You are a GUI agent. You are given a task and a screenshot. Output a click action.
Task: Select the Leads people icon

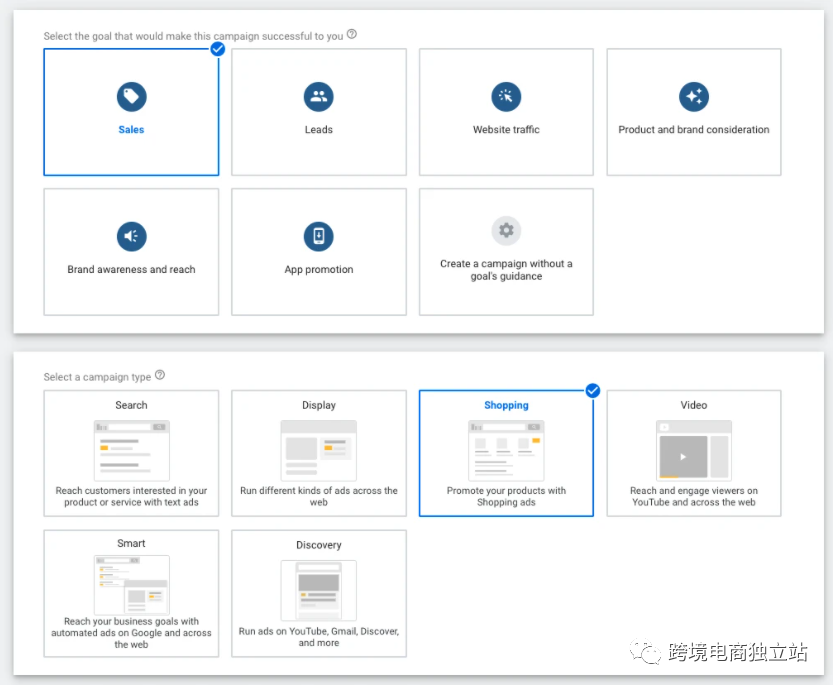point(319,97)
